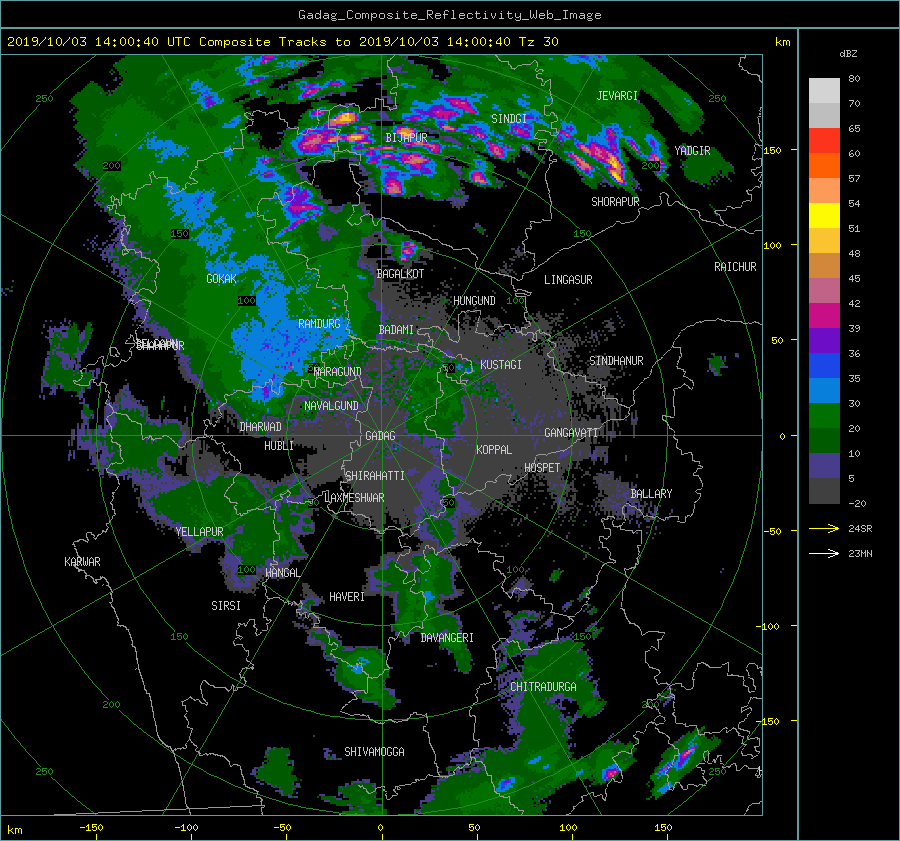Click the NARAGUND city label
This screenshot has height=841, width=900.
point(338,372)
